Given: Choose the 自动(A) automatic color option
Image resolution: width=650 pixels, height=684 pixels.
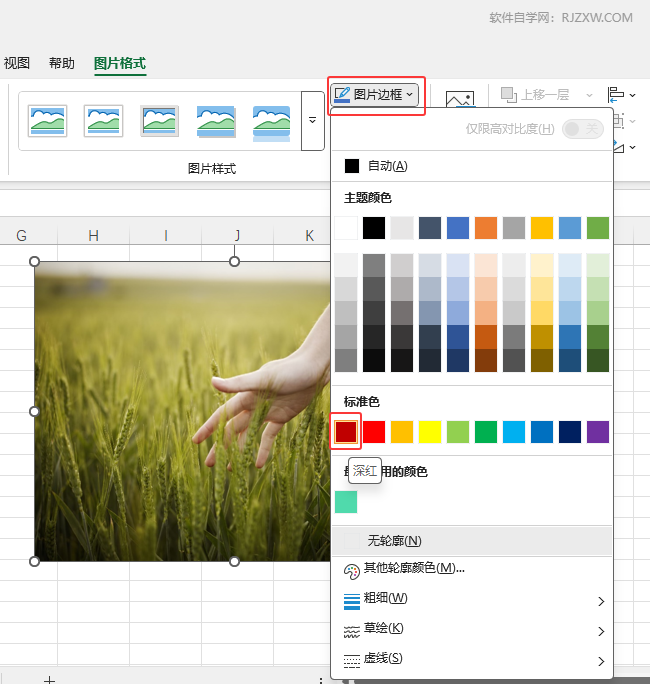Looking at the screenshot, I should pyautogui.click(x=472, y=166).
